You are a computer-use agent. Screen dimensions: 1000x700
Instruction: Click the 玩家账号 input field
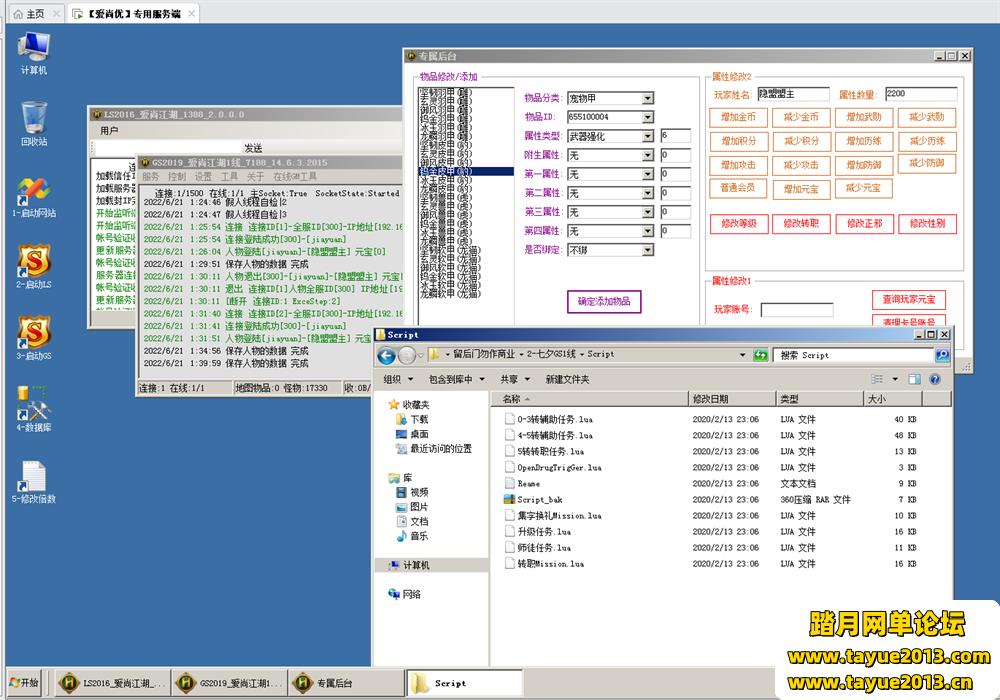click(797, 310)
